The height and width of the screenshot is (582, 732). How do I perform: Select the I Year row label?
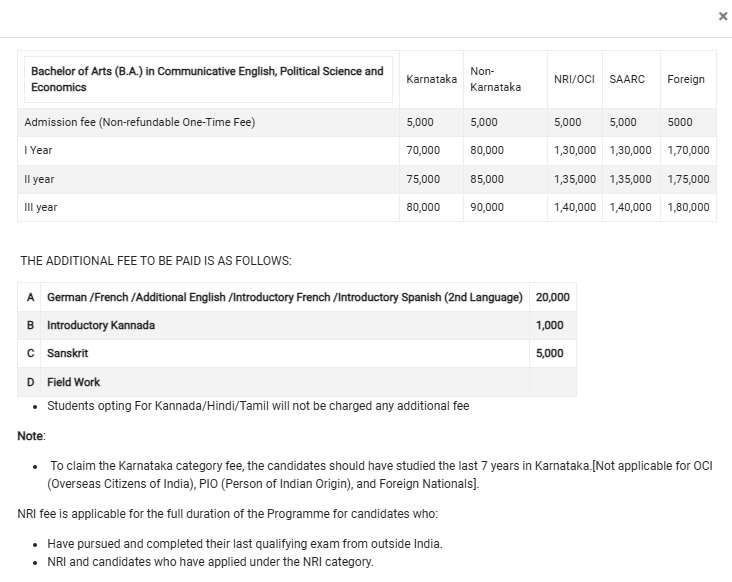[38, 151]
